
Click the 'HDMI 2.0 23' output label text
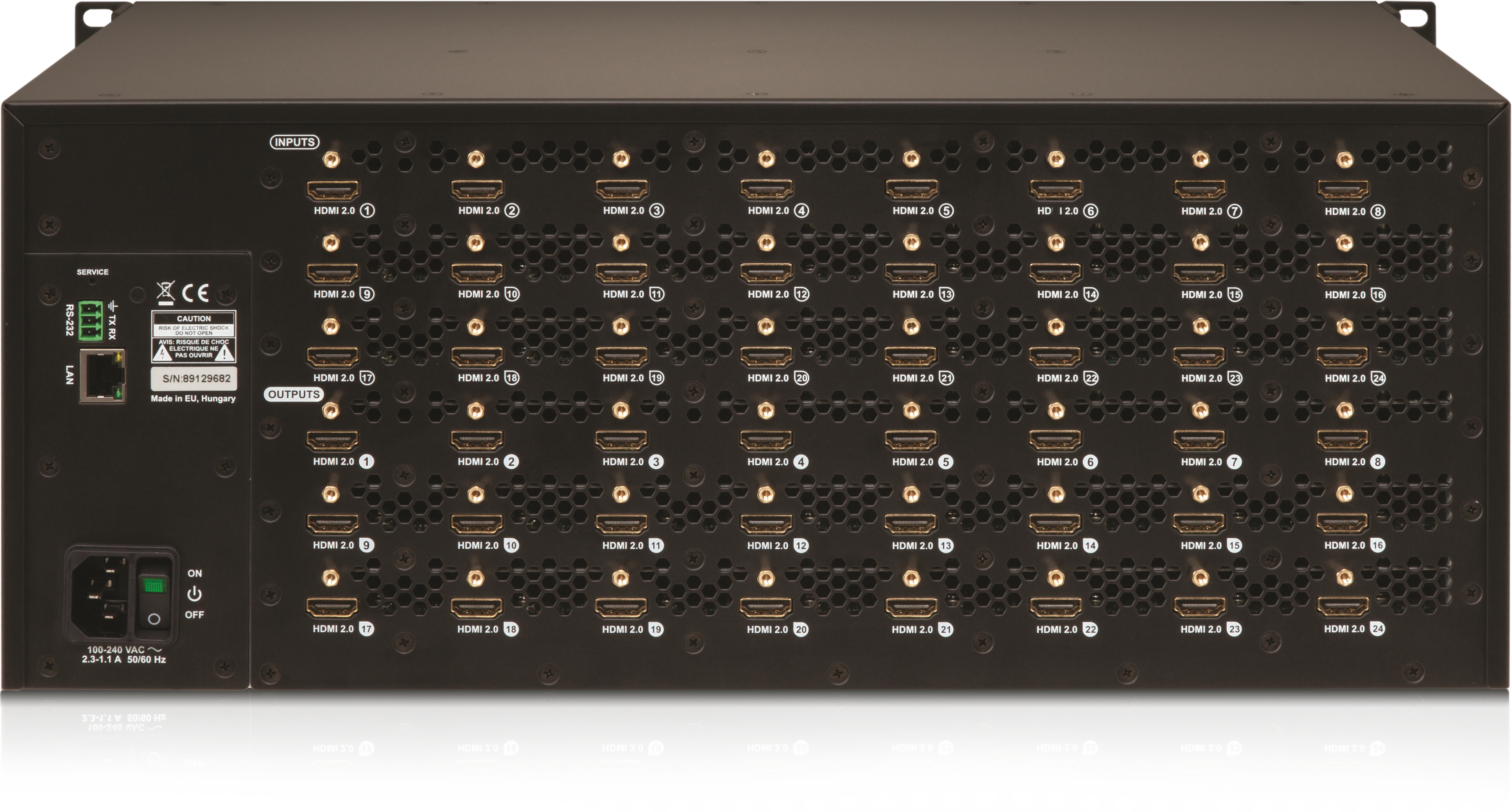(1211, 630)
